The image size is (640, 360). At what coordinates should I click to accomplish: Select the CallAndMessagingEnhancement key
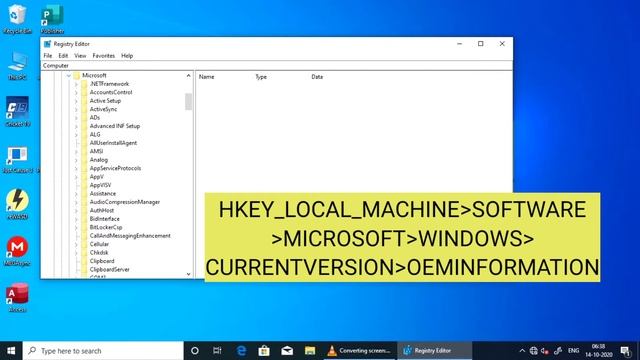[130, 236]
